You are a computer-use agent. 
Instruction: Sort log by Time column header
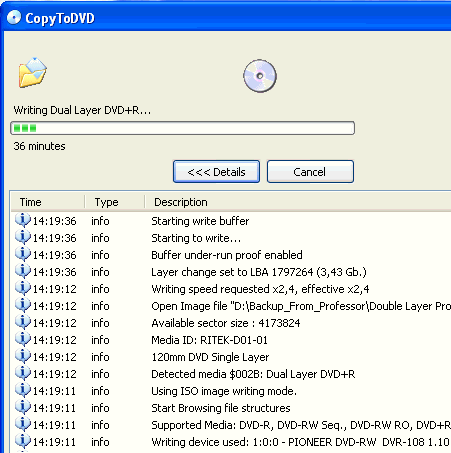48,202
